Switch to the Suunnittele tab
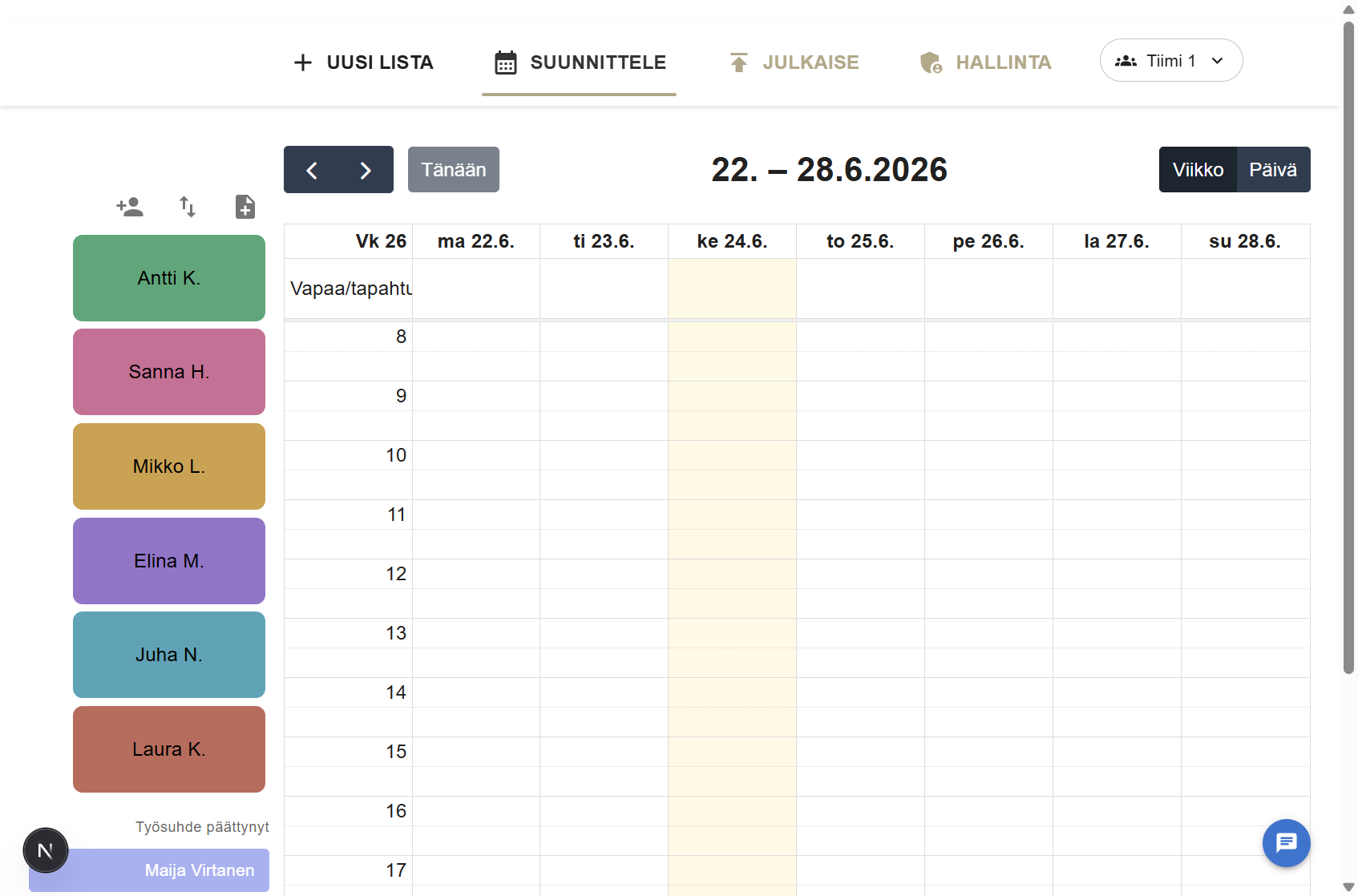The width and height of the screenshot is (1358, 896). pos(580,63)
